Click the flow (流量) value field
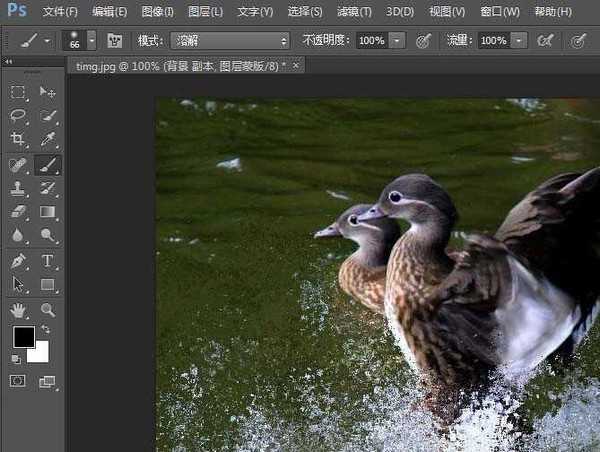 coord(492,41)
